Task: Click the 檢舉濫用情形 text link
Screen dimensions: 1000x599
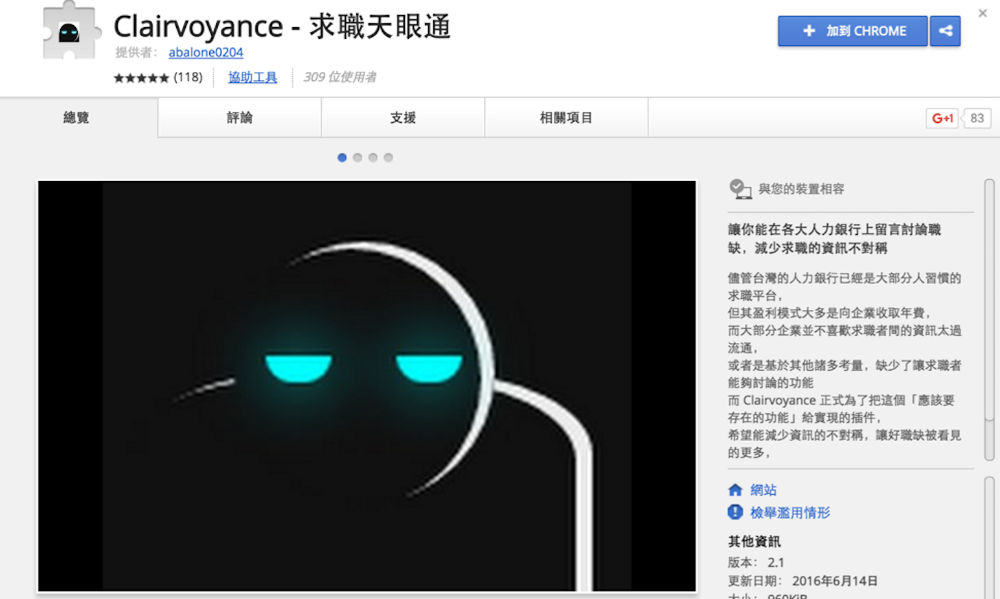Action: click(x=789, y=512)
